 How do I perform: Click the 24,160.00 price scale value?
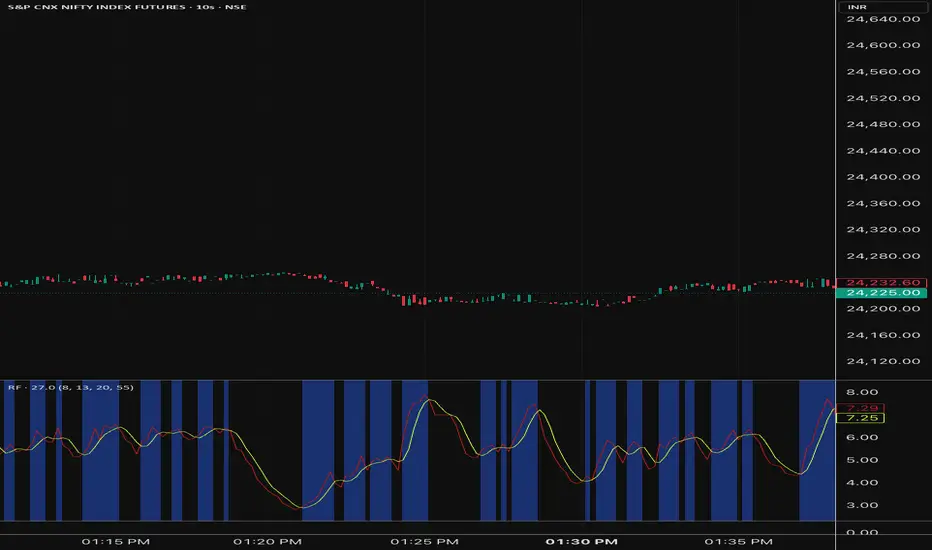(883, 335)
